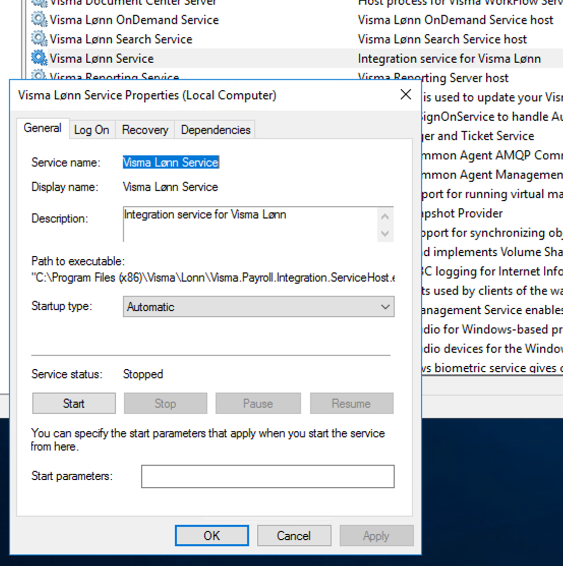Click gear icon of Visma Lønn OnDemand Service
This screenshot has height=566, width=563.
(39, 19)
